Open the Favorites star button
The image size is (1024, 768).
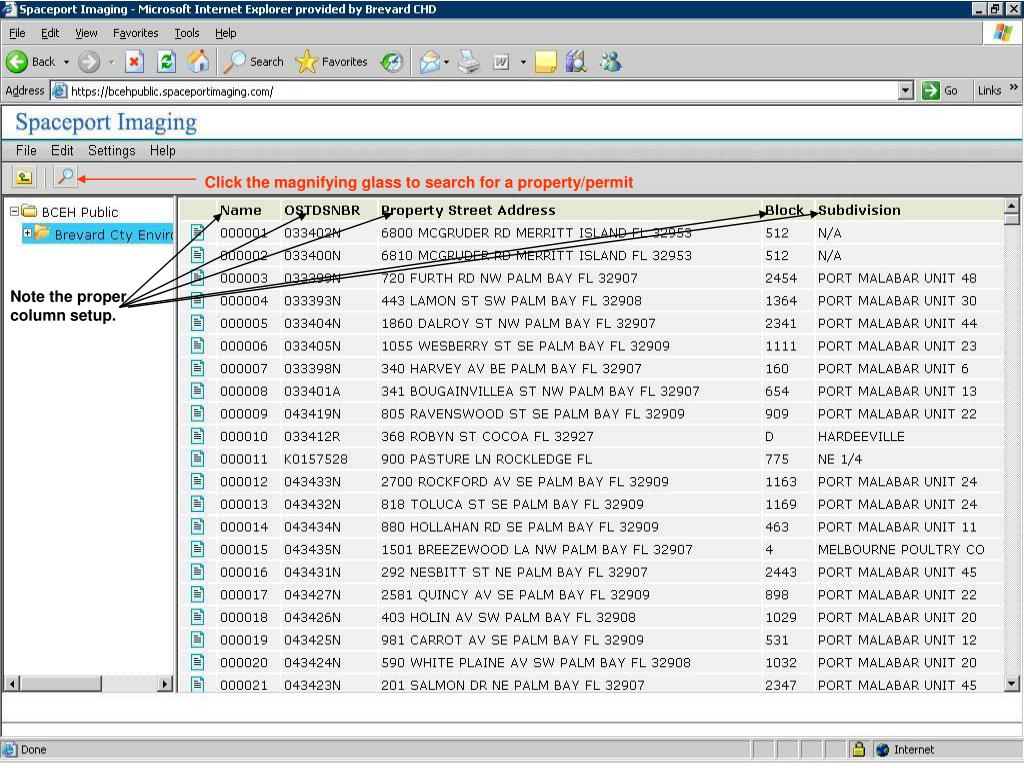pyautogui.click(x=332, y=62)
